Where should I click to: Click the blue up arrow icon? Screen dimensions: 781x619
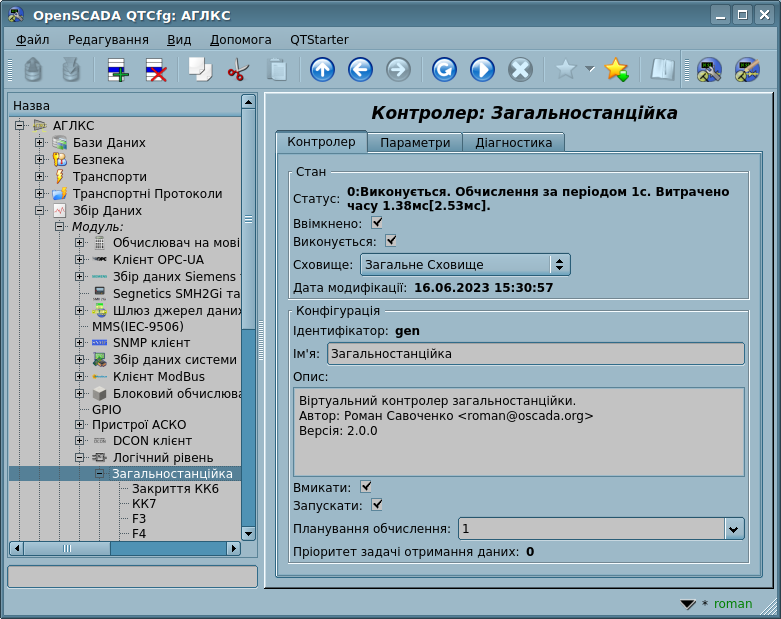[x=322, y=70]
